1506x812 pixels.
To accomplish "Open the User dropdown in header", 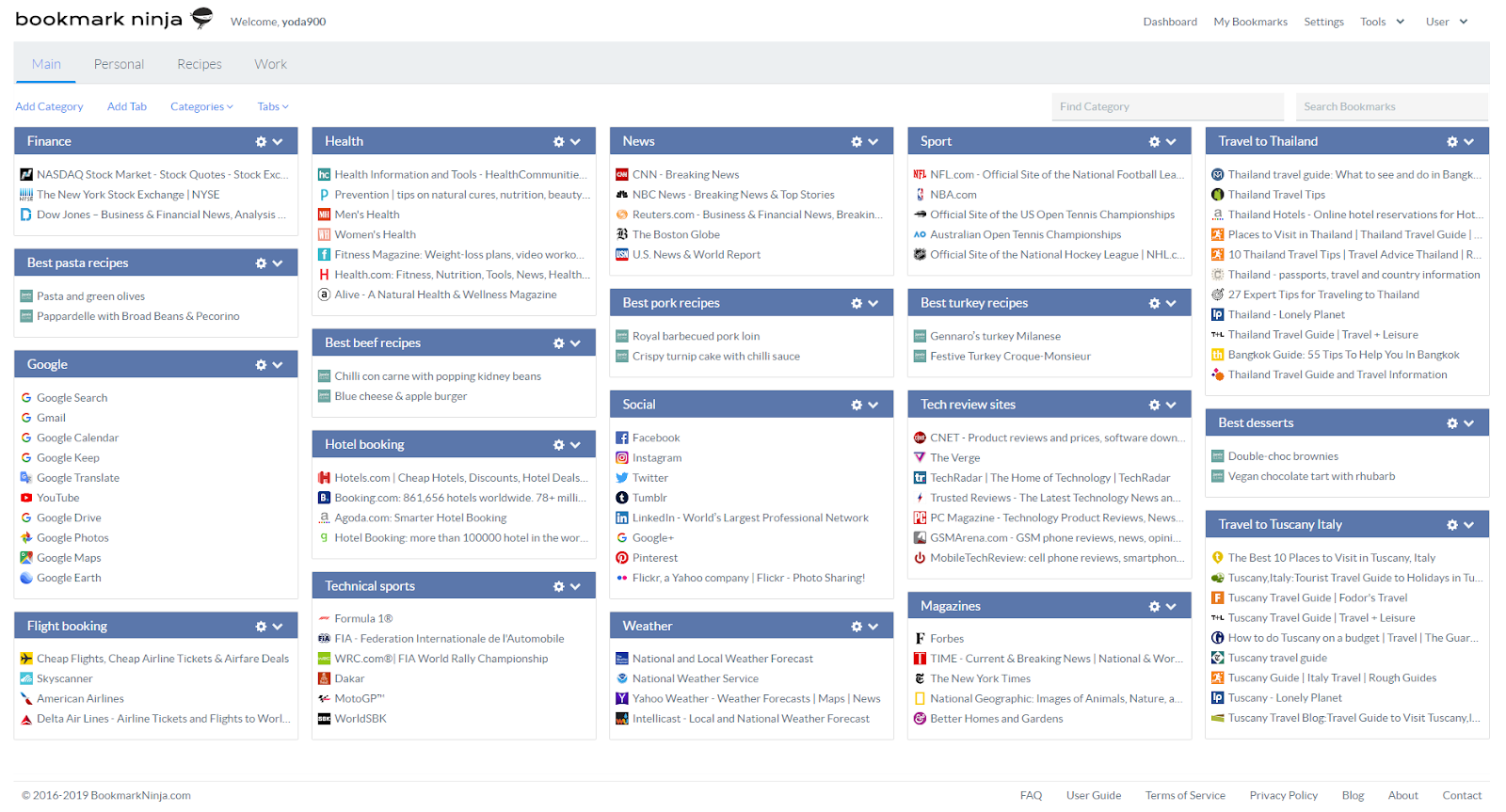I will (1447, 22).
